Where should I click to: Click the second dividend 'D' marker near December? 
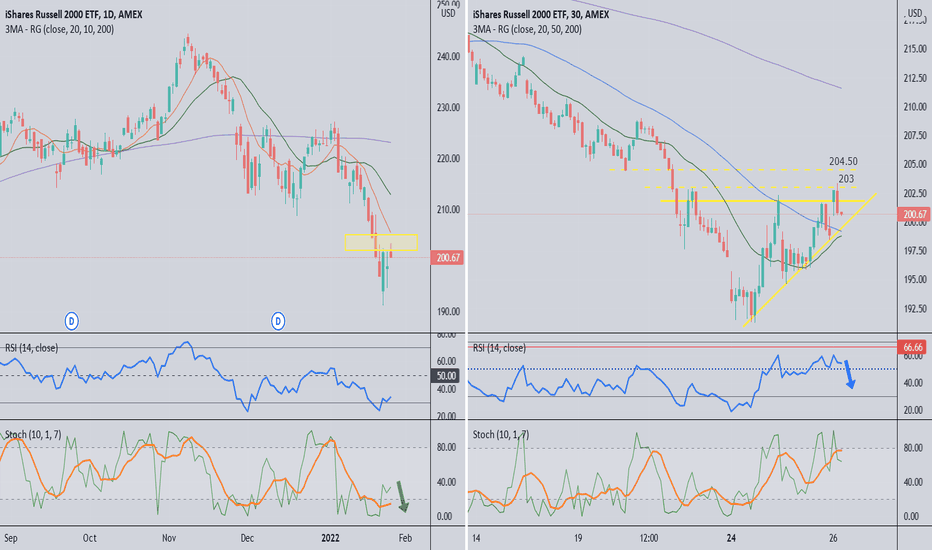tap(278, 321)
